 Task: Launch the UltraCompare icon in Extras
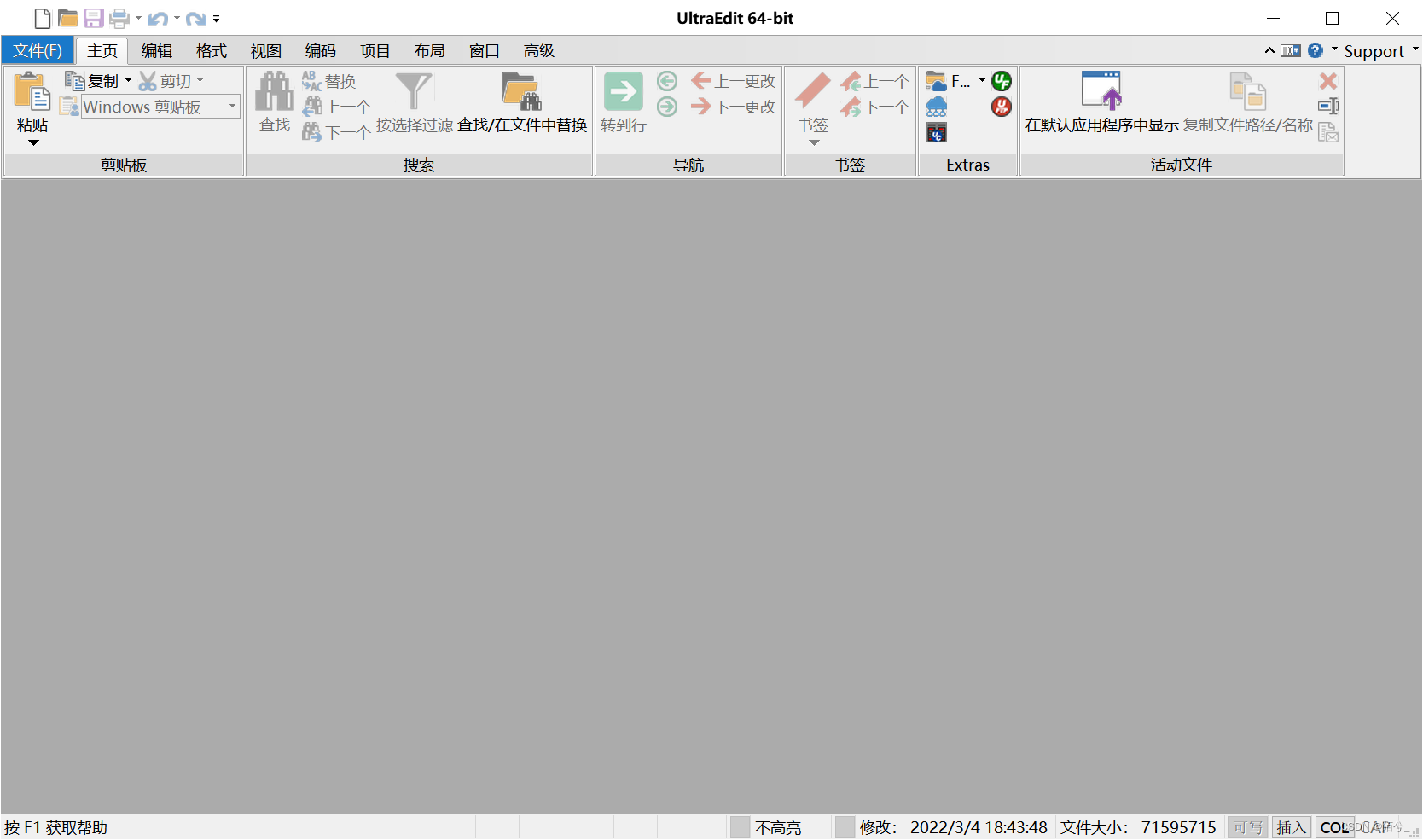pos(937,132)
